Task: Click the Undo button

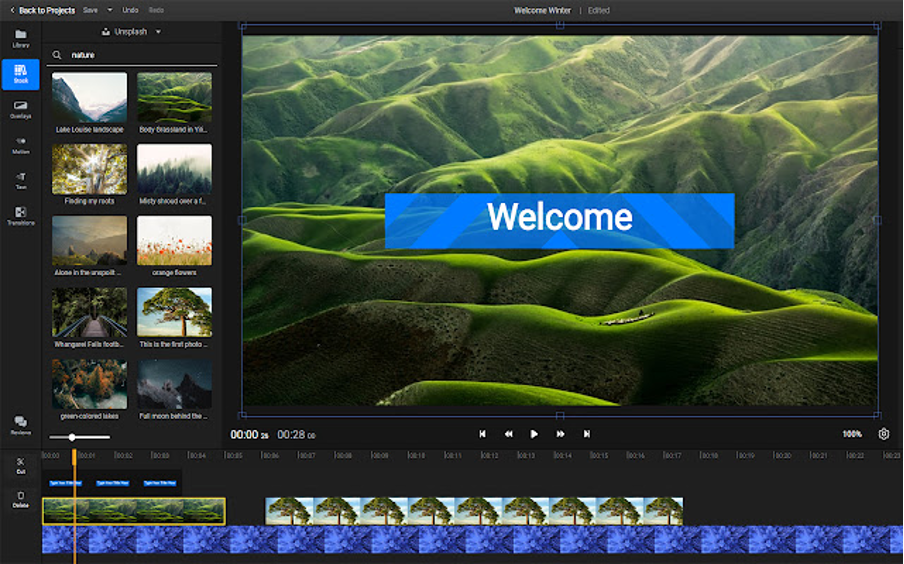Action: coord(130,10)
